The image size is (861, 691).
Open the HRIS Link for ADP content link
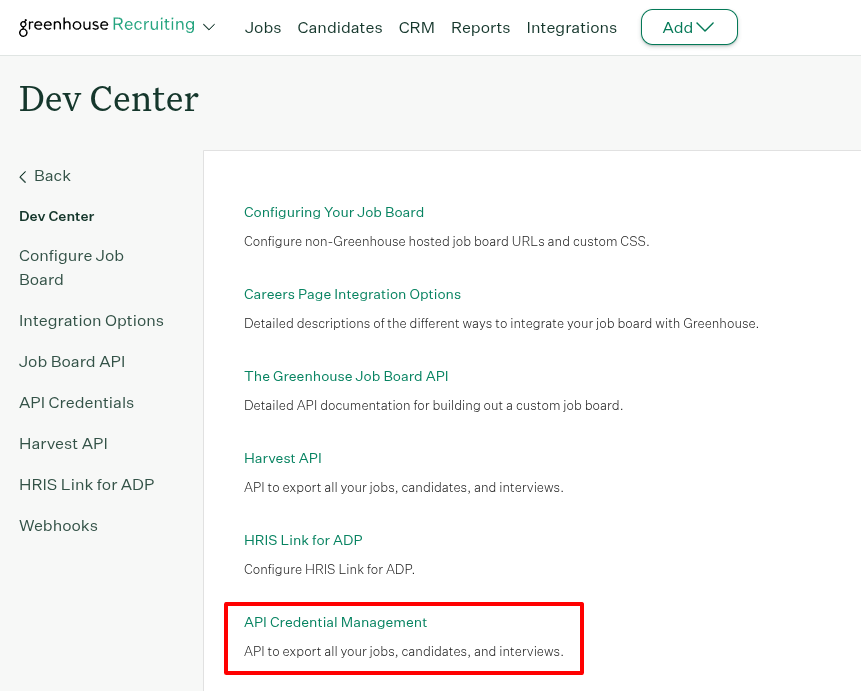[303, 540]
